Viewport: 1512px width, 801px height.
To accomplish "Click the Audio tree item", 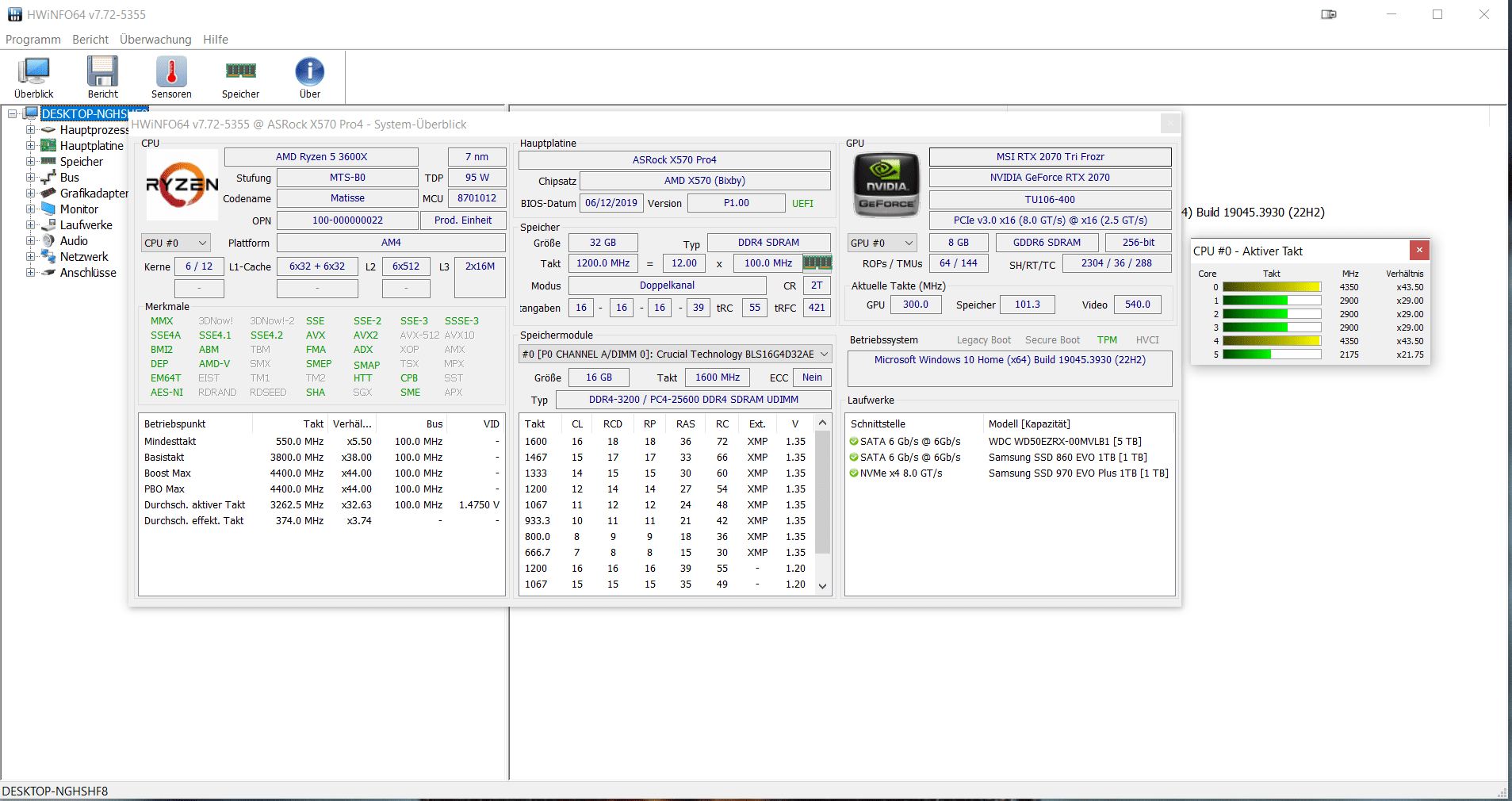I will pyautogui.click(x=74, y=240).
